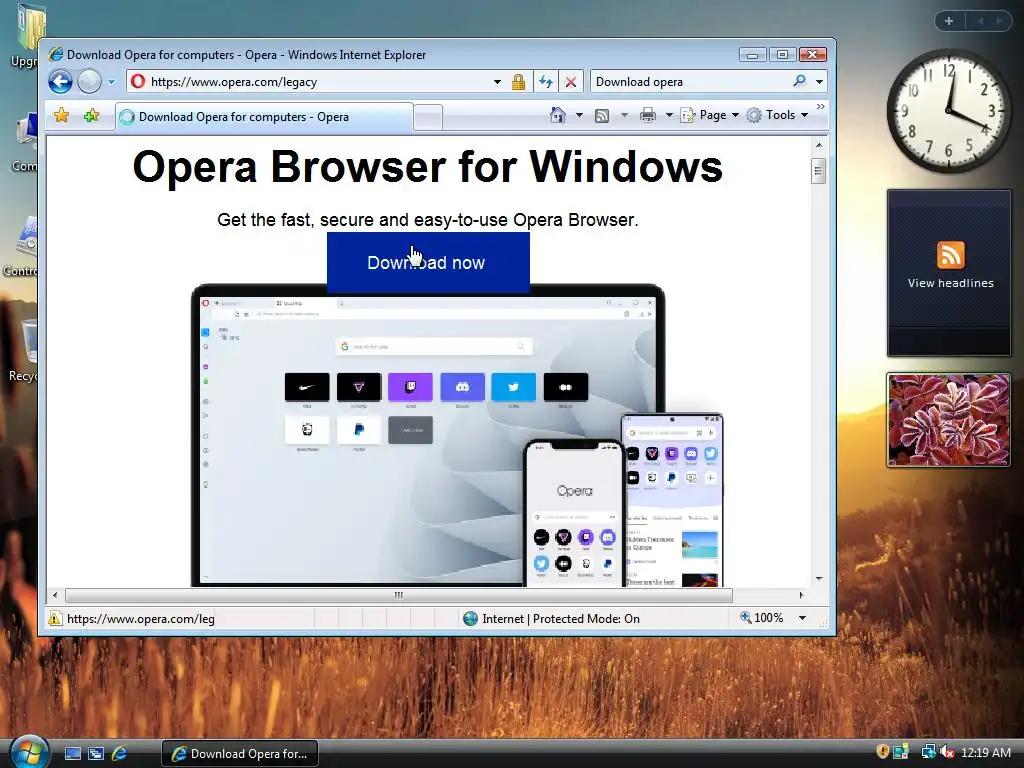1024x768 pixels.
Task: Click the horizontal scrollbar thumb
Action: coord(398,595)
